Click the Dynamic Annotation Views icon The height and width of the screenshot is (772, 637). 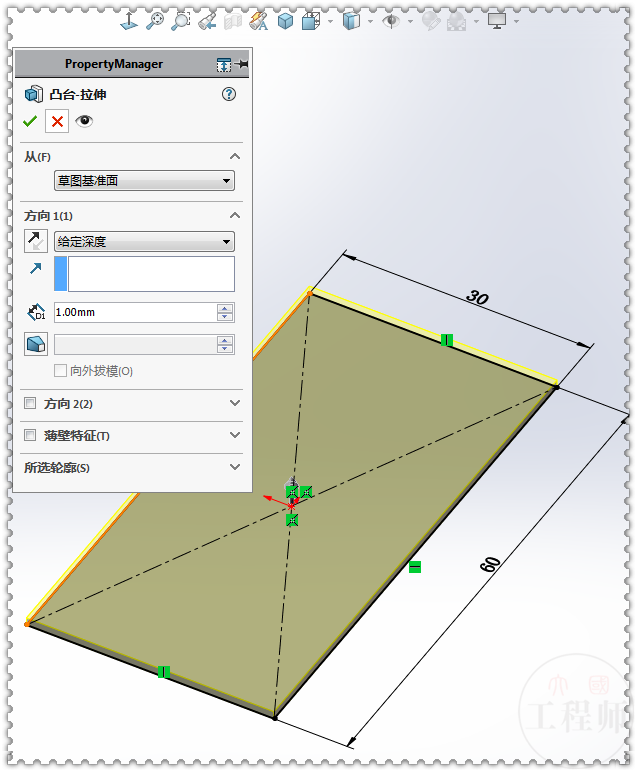[x=259, y=21]
